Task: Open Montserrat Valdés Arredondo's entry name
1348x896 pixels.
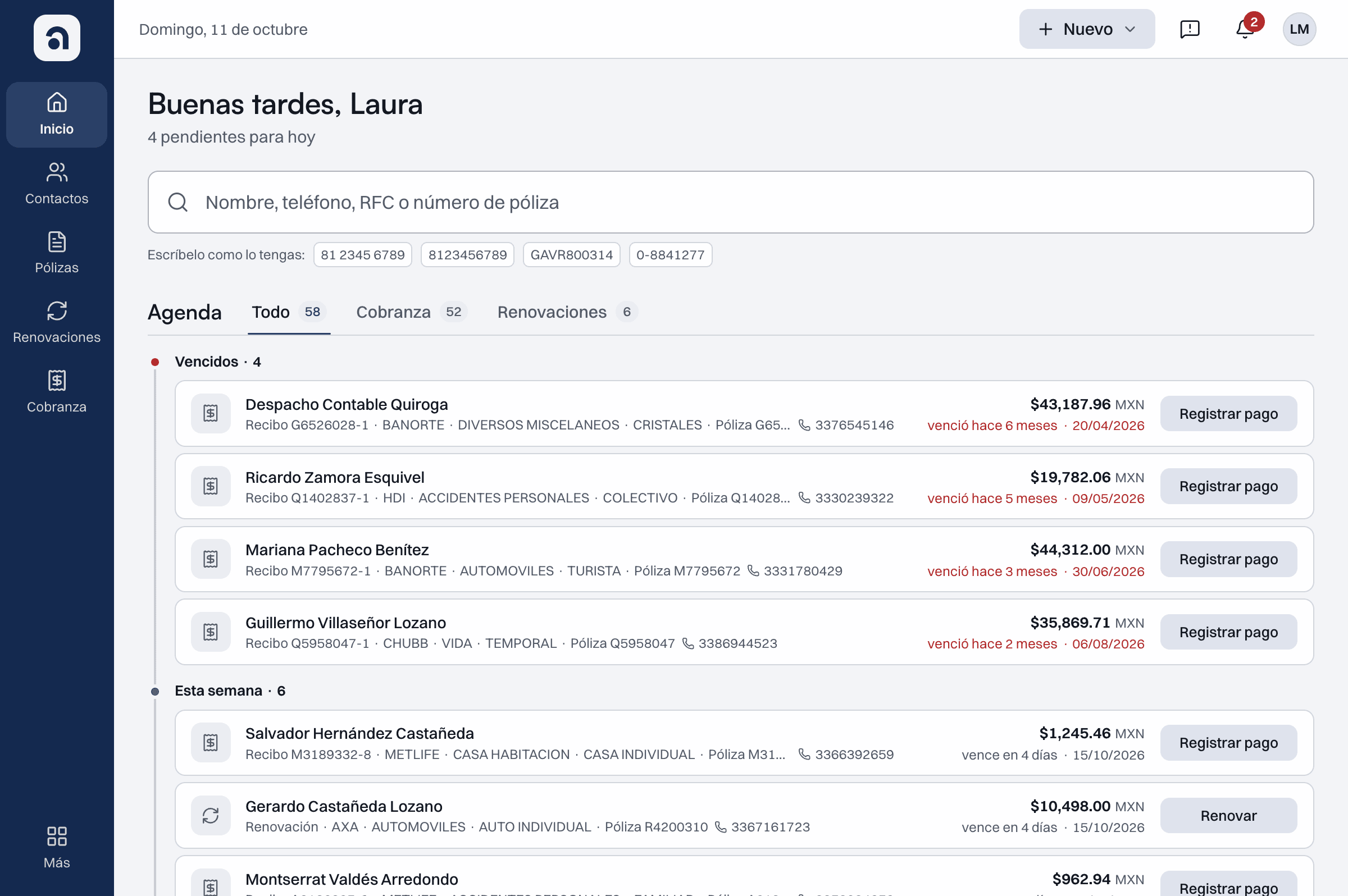Action: pyautogui.click(x=352, y=879)
